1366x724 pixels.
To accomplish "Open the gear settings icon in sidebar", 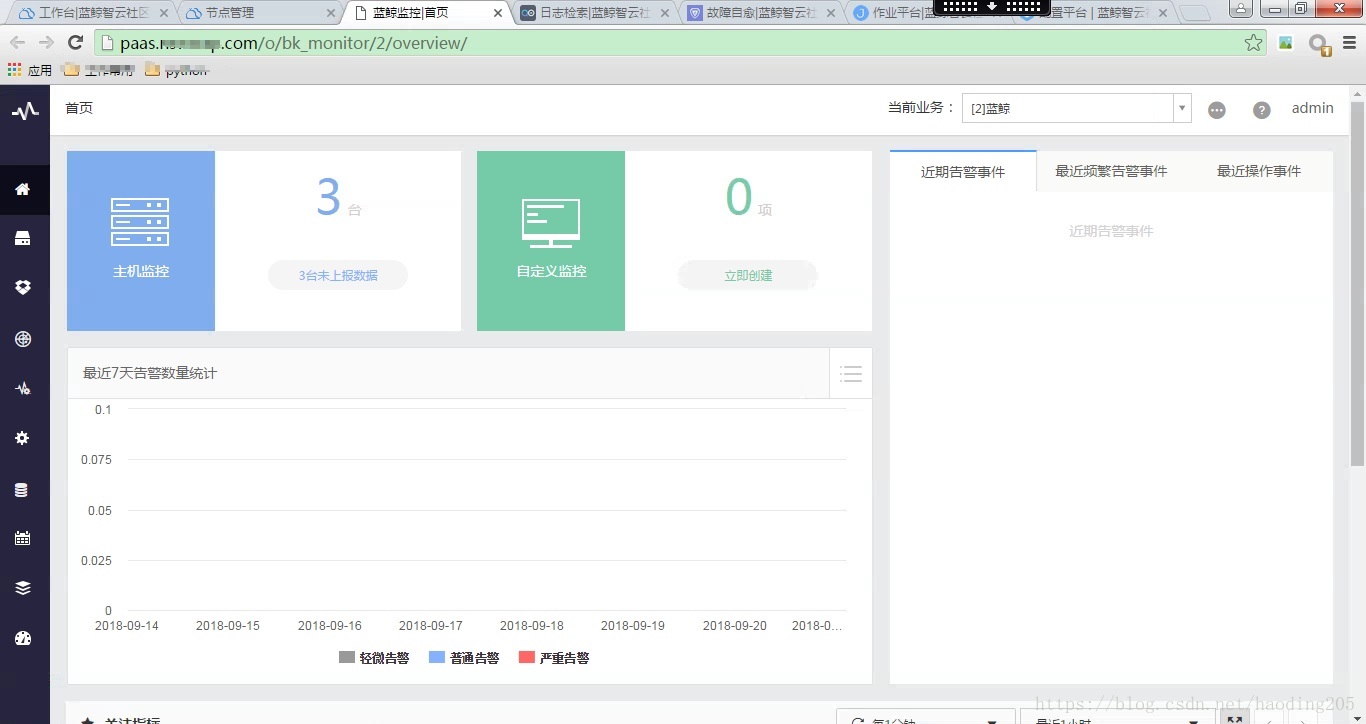I will coord(23,438).
